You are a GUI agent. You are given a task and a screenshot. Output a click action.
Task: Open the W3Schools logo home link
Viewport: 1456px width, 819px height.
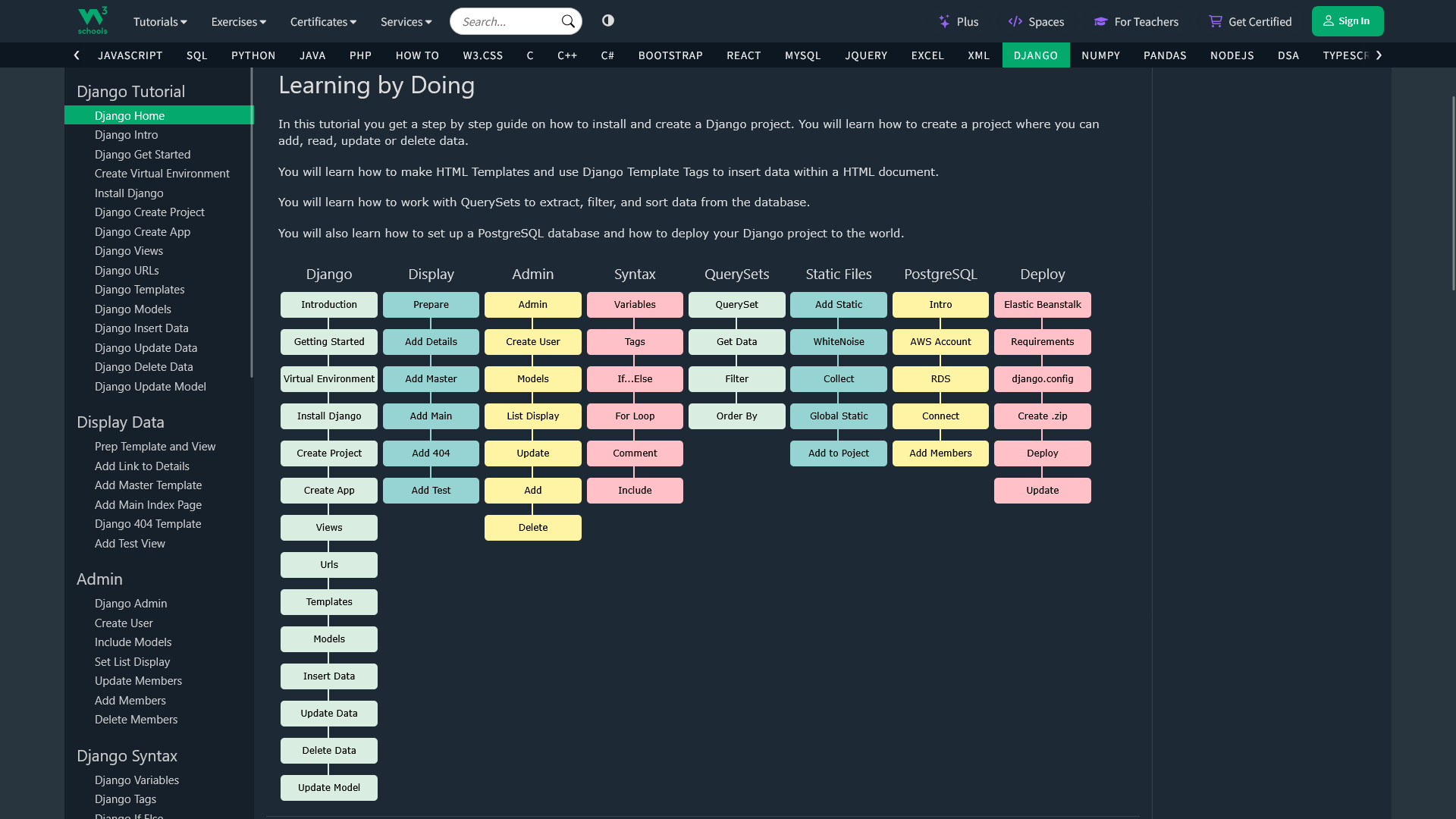coord(93,20)
